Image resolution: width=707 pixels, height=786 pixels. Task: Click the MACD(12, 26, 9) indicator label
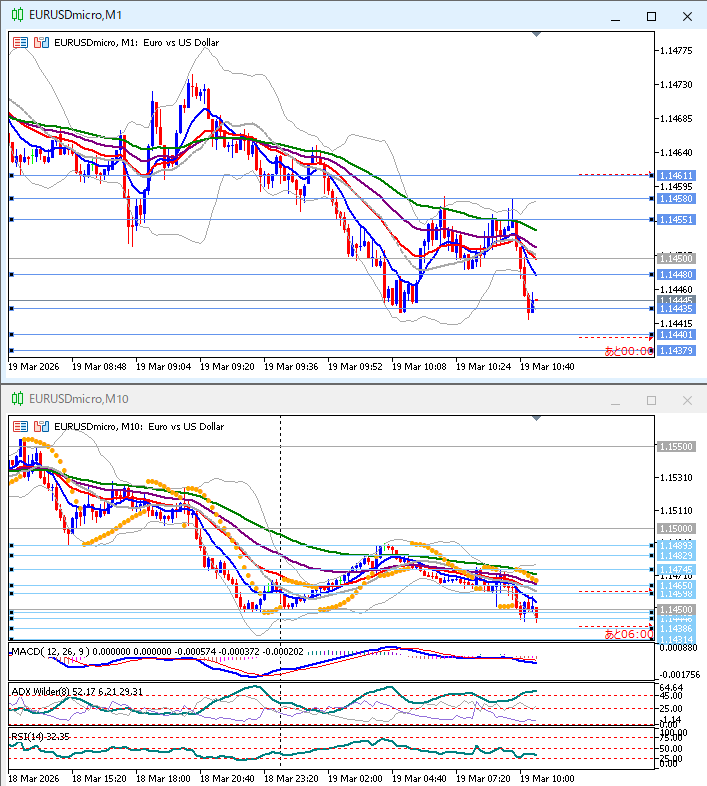(x=50, y=652)
